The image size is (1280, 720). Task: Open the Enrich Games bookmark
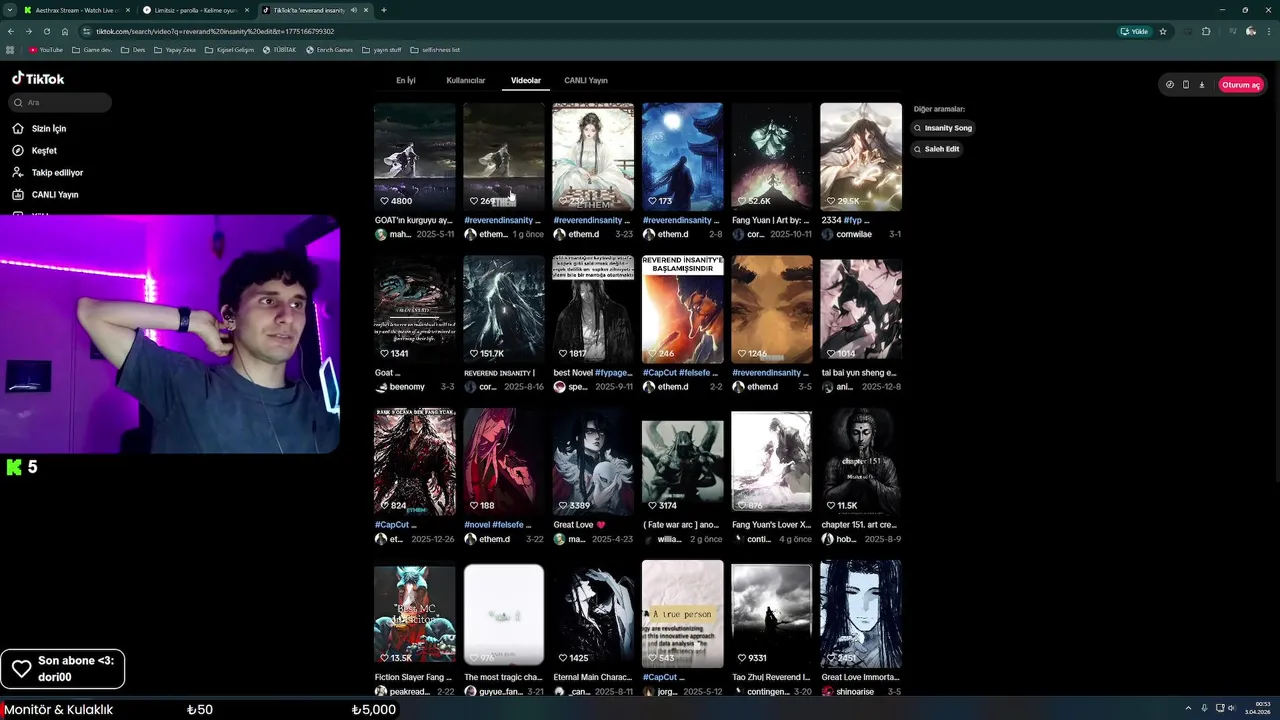pos(330,49)
